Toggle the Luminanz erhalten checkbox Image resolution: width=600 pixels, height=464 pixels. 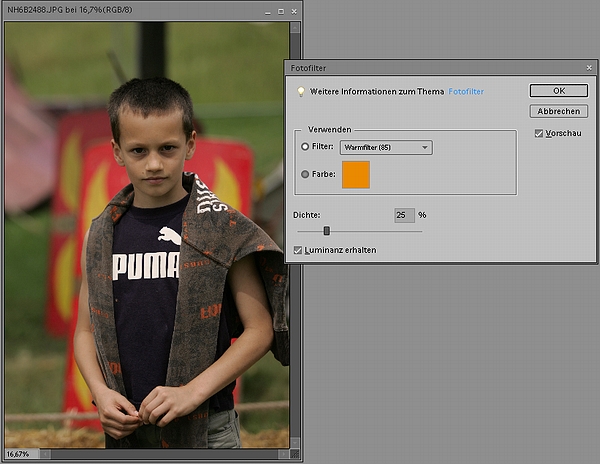298,250
